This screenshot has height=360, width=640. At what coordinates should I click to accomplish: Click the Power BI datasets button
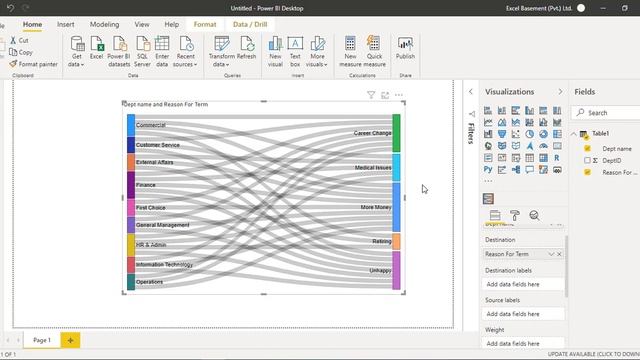point(119,51)
